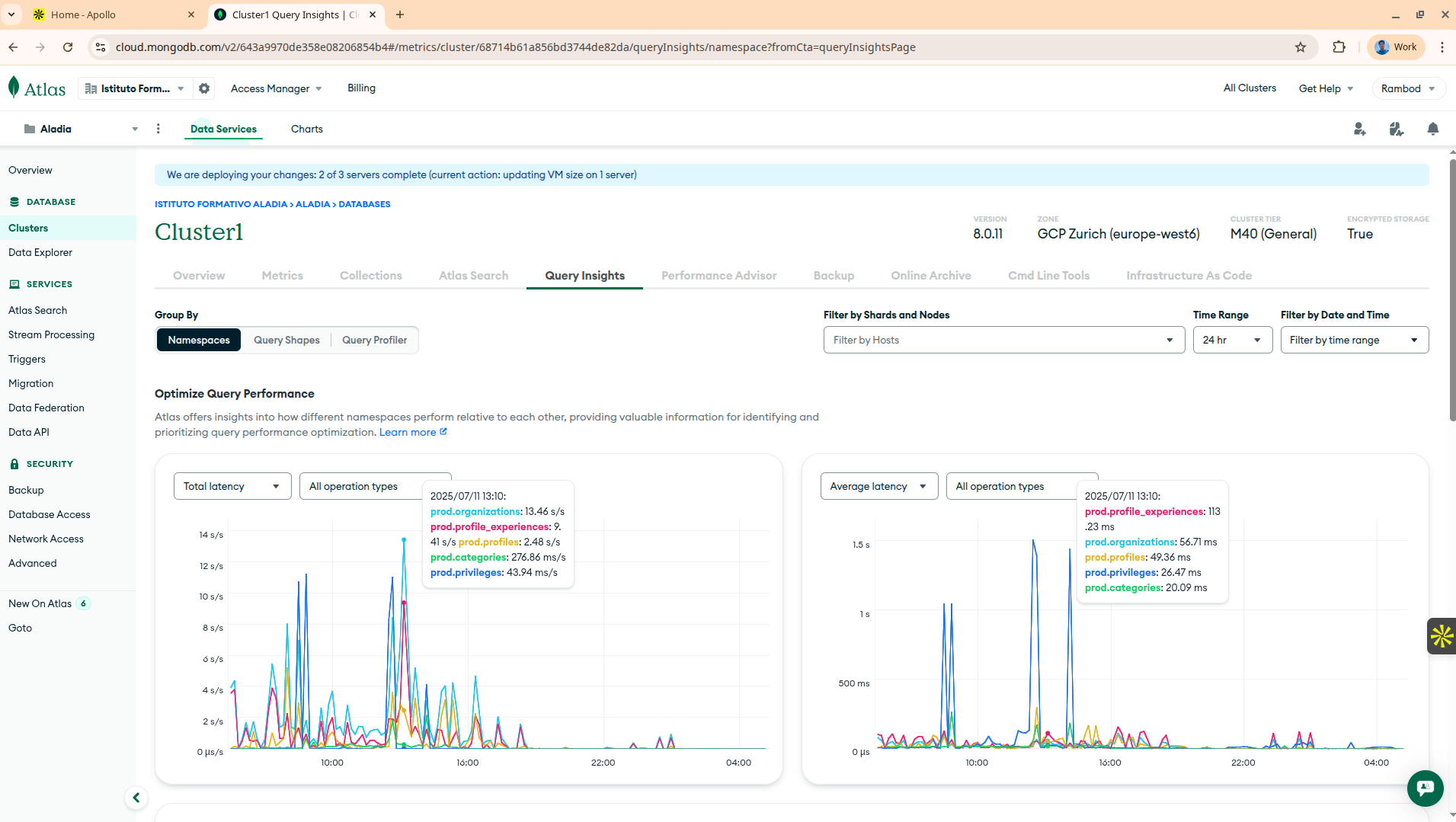The image size is (1456, 822).
Task: Open the Filter by Hosts dropdown
Action: click(x=1003, y=340)
